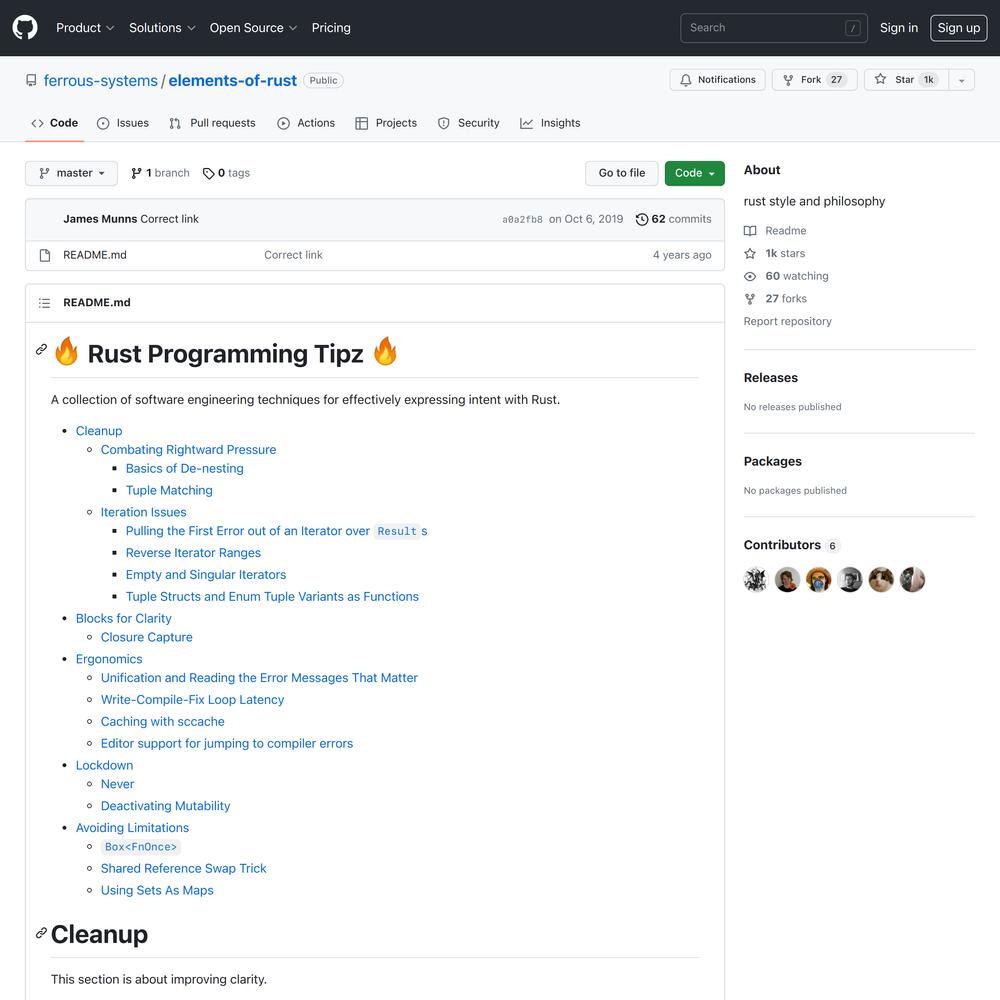1000x1000 pixels.
Task: Star the repository
Action: click(x=906, y=80)
